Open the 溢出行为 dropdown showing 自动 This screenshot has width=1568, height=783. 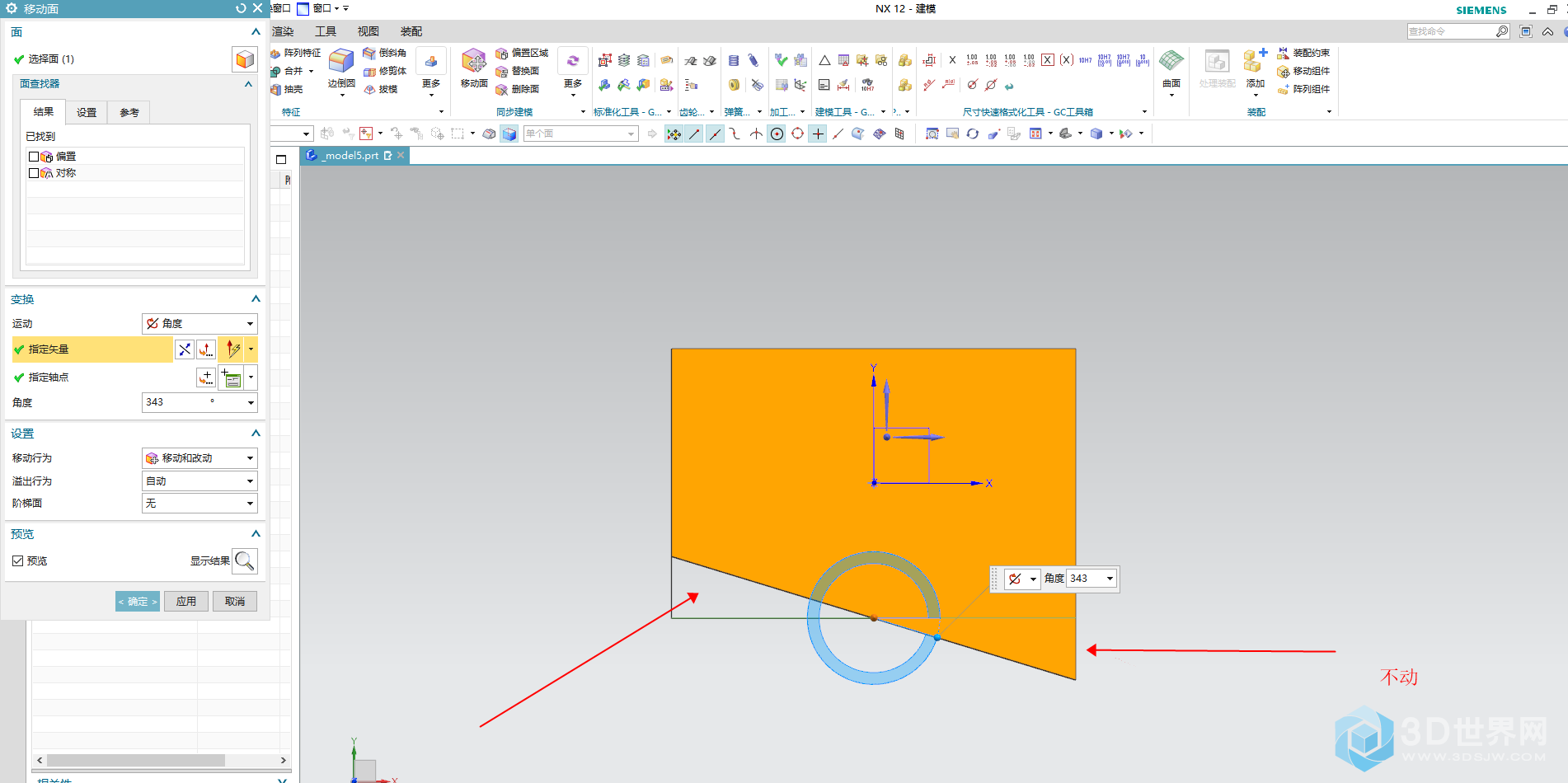pos(200,481)
